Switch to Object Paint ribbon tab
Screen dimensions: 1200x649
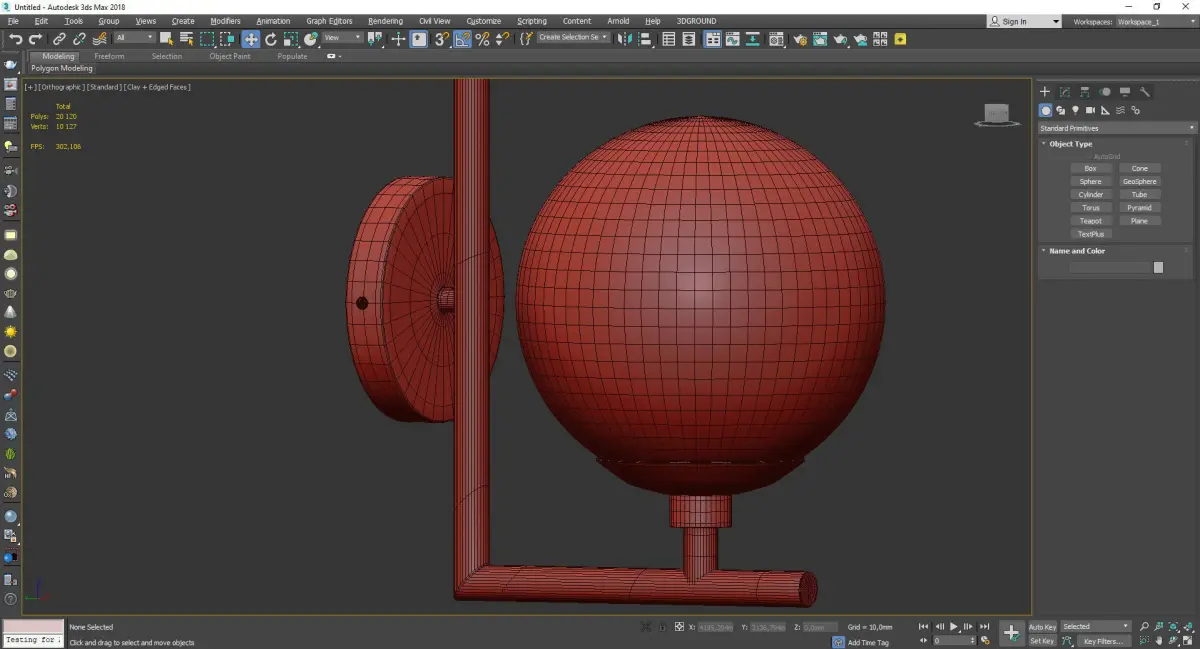click(x=230, y=57)
